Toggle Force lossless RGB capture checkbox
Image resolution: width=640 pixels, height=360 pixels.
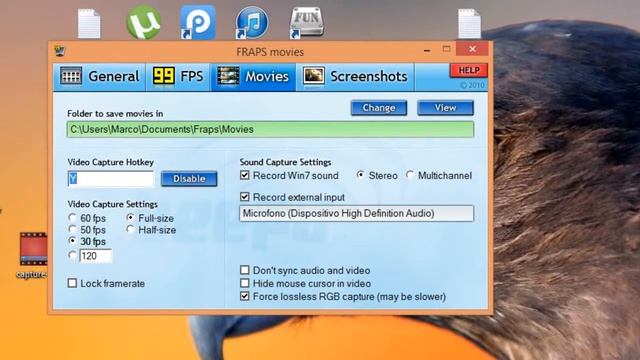point(244,296)
